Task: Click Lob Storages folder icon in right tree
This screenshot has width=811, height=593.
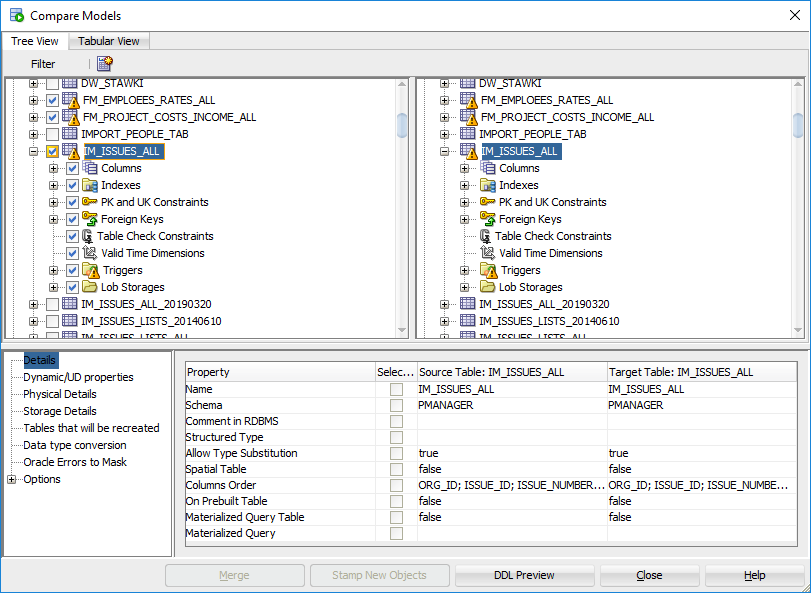Action: (x=488, y=287)
